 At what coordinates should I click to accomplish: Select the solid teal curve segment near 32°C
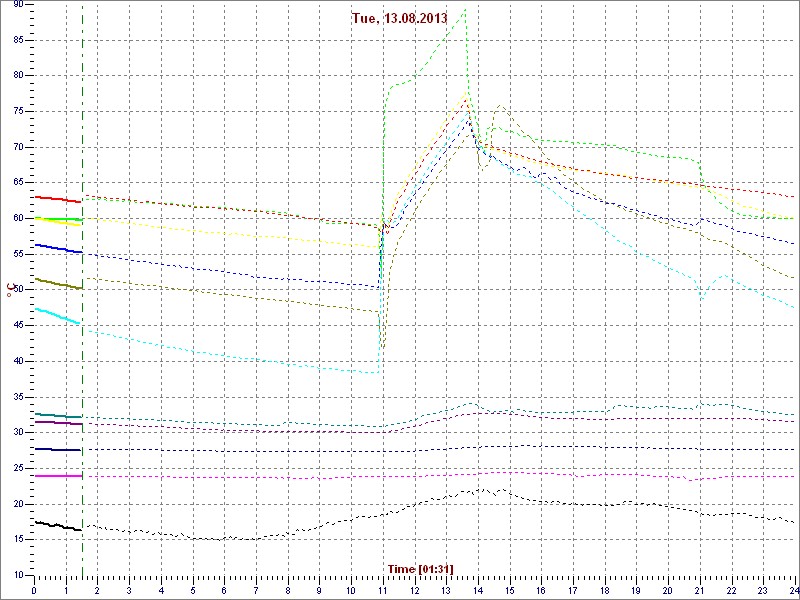point(58,415)
